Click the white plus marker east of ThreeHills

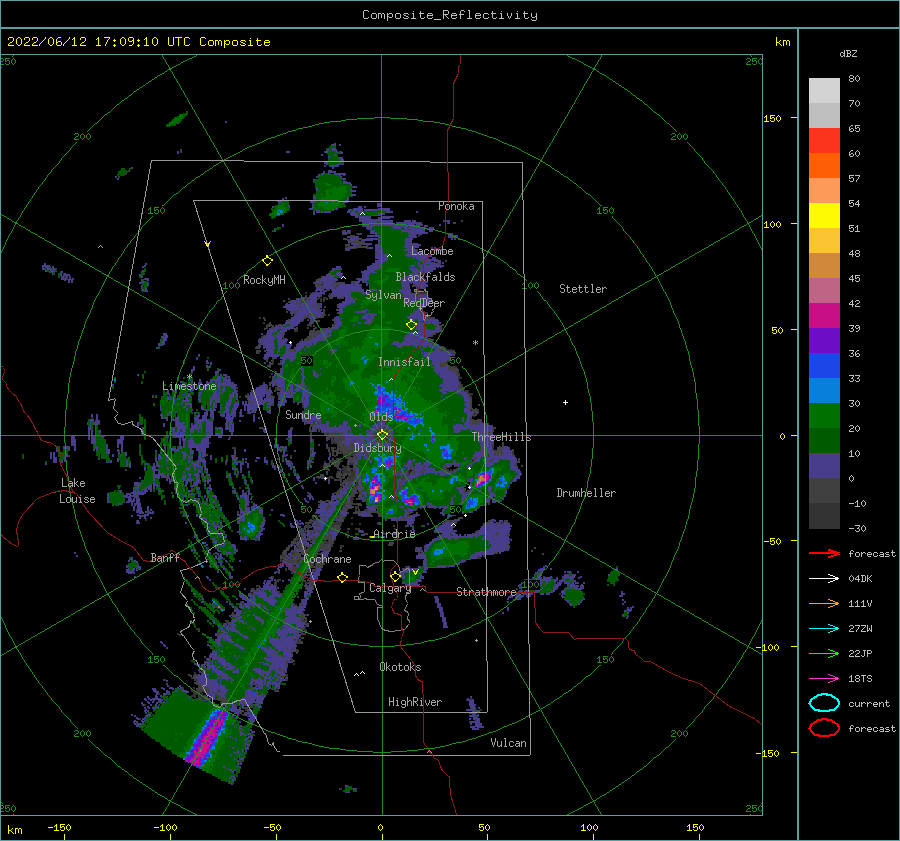click(x=565, y=402)
